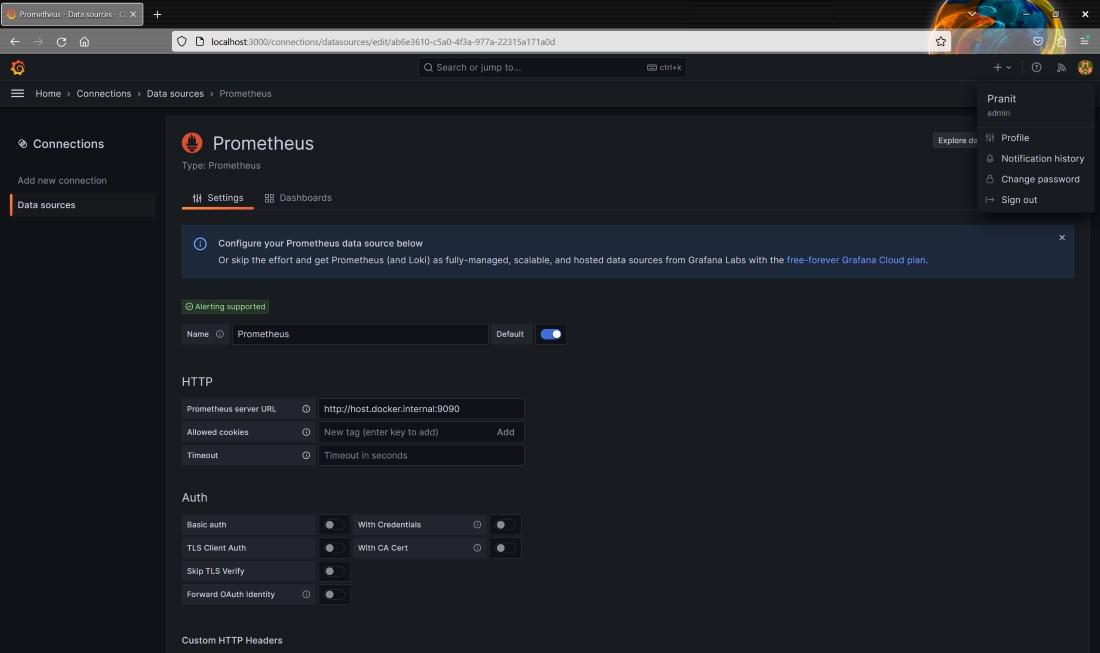1100x653 pixels.
Task: Click the user avatar icon
Action: [1085, 67]
